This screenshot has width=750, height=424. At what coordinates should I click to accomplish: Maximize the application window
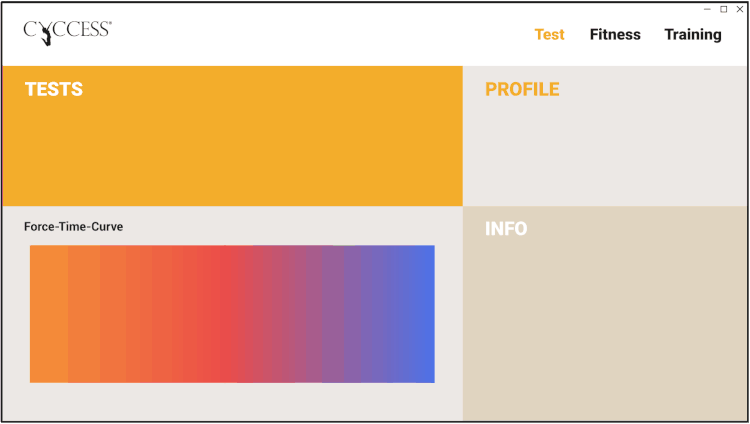click(724, 9)
